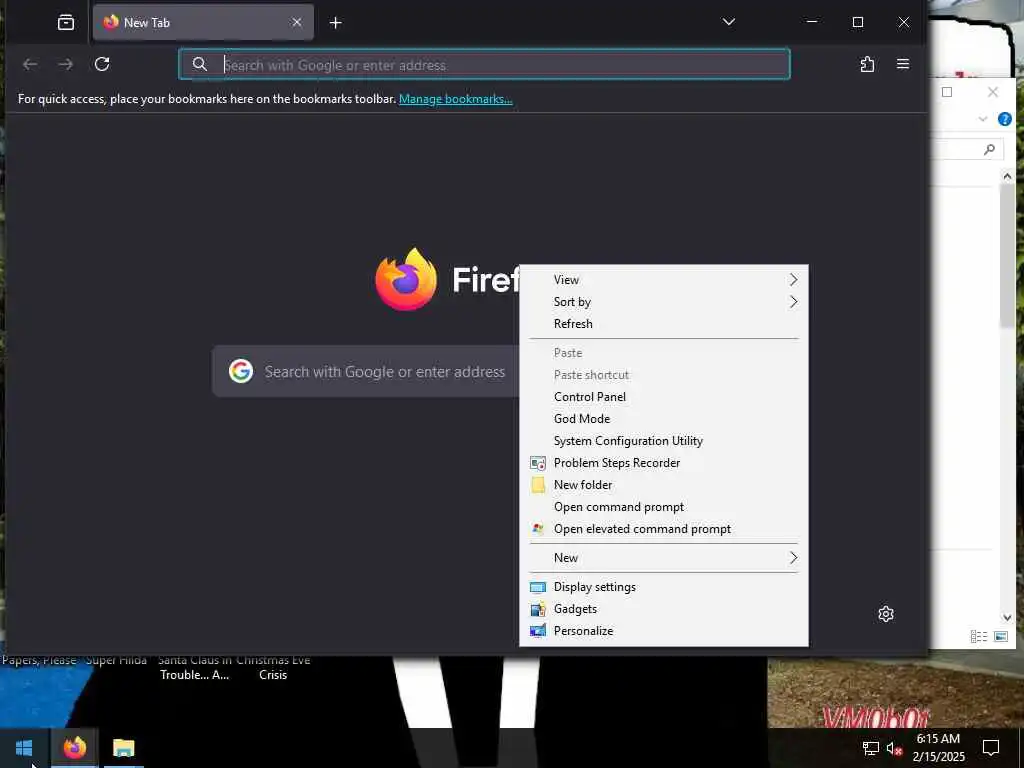Click the Firefox logo on new tab page

click(x=406, y=280)
